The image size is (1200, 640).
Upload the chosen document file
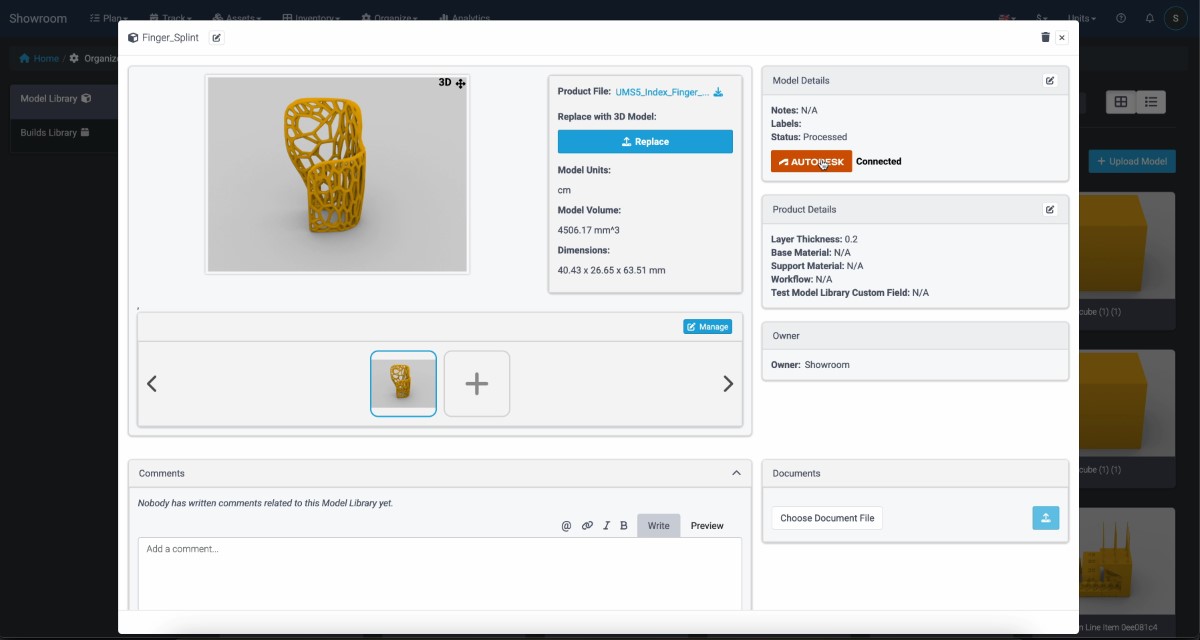click(x=1045, y=518)
